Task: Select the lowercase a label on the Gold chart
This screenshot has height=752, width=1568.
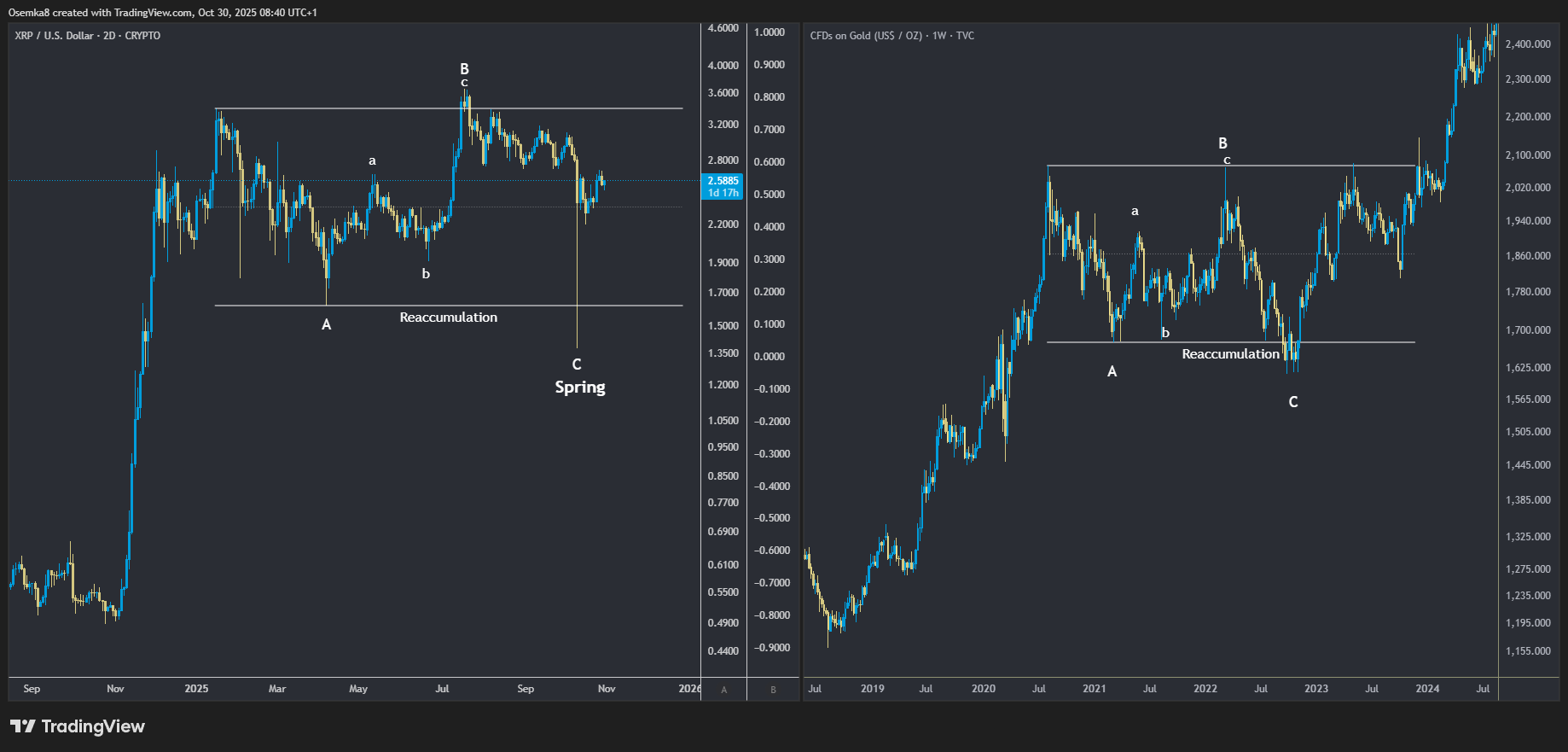Action: click(1135, 211)
